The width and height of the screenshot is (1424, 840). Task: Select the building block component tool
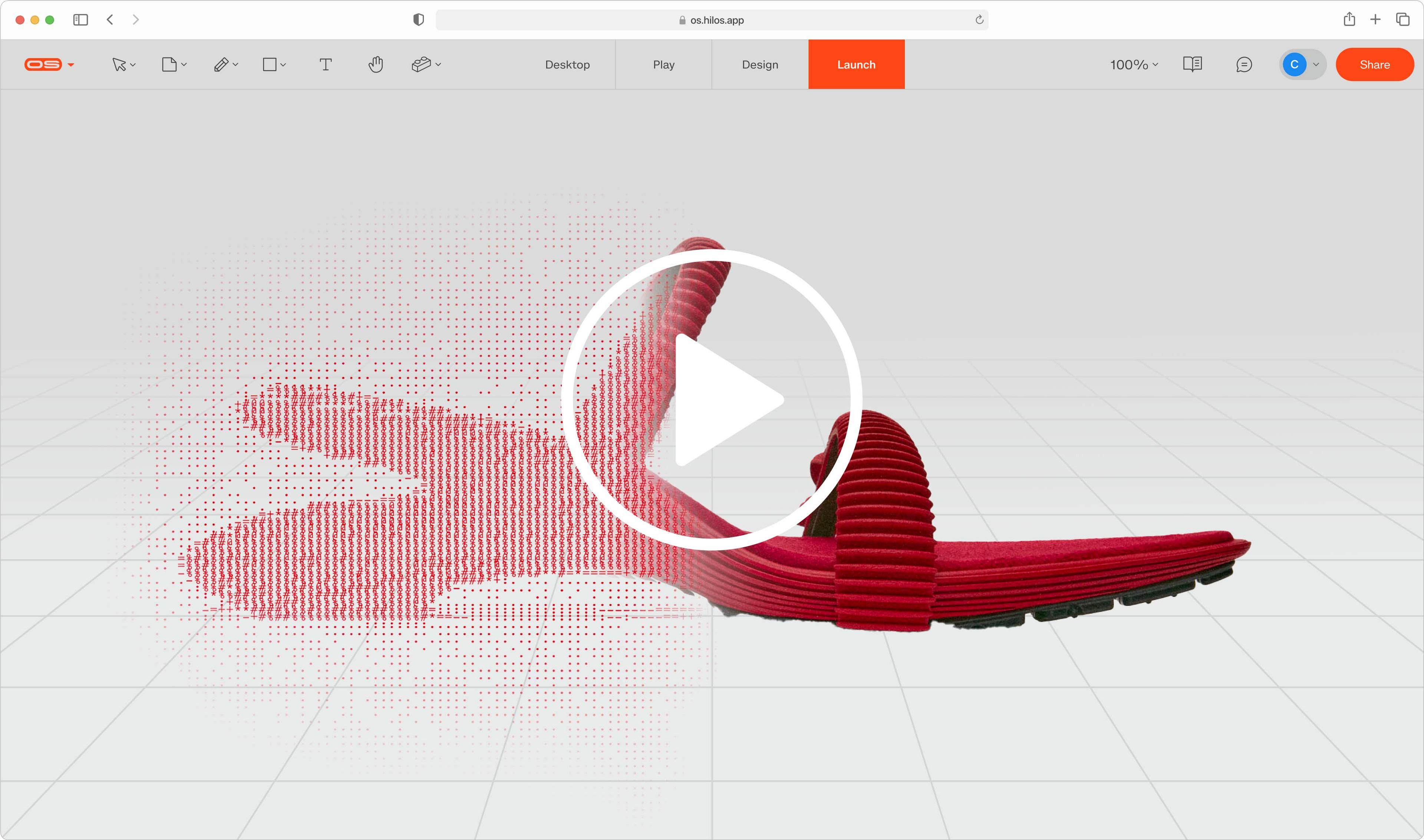[421, 65]
